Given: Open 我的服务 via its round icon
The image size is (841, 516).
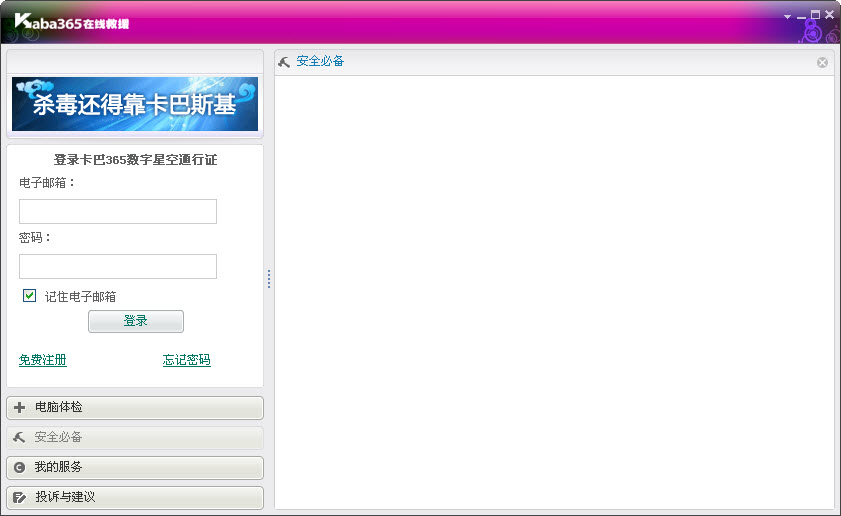Looking at the screenshot, I should (19, 468).
